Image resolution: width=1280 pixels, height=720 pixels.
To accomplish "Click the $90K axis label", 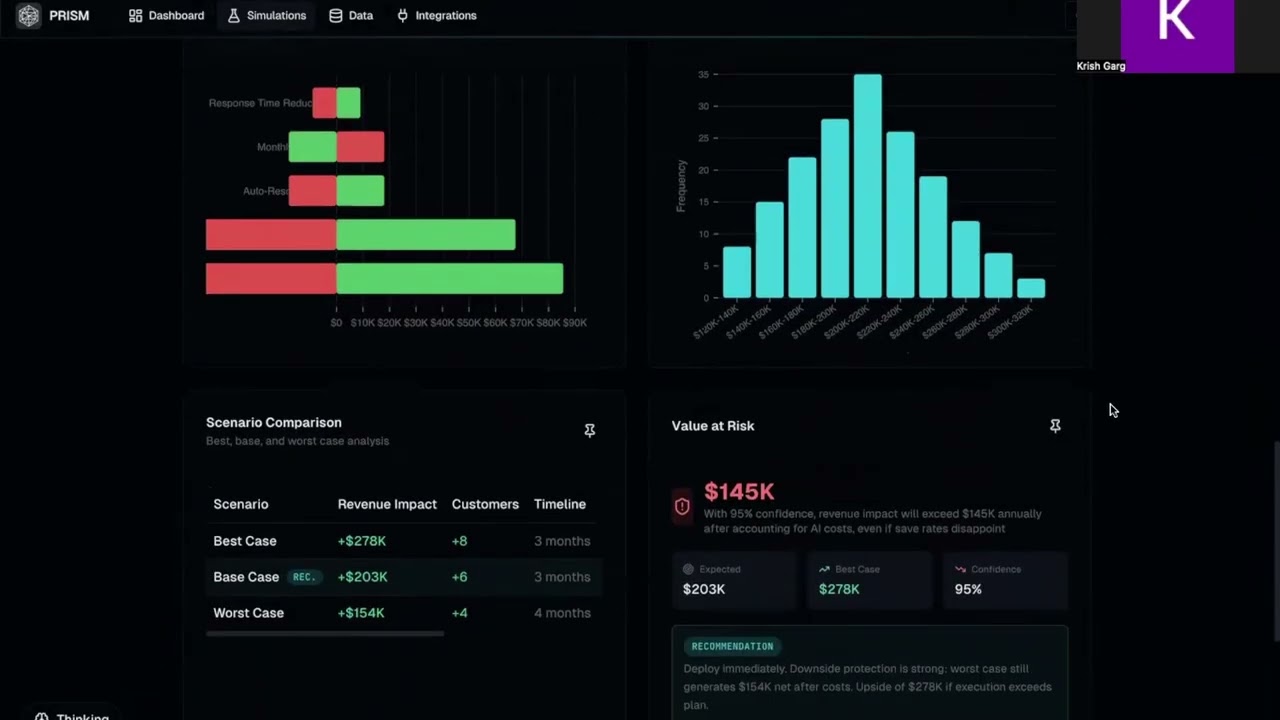I will 575,323.
